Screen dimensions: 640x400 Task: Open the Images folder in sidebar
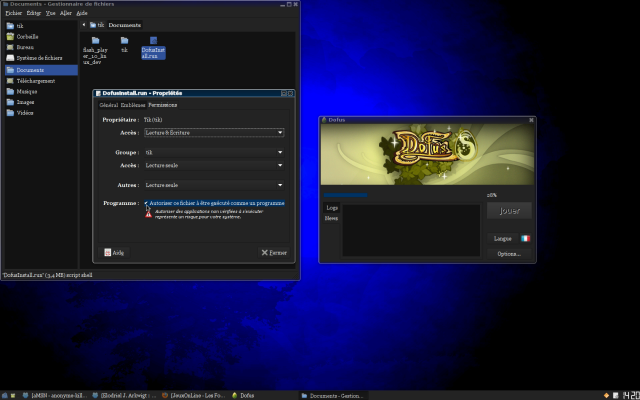(x=26, y=102)
